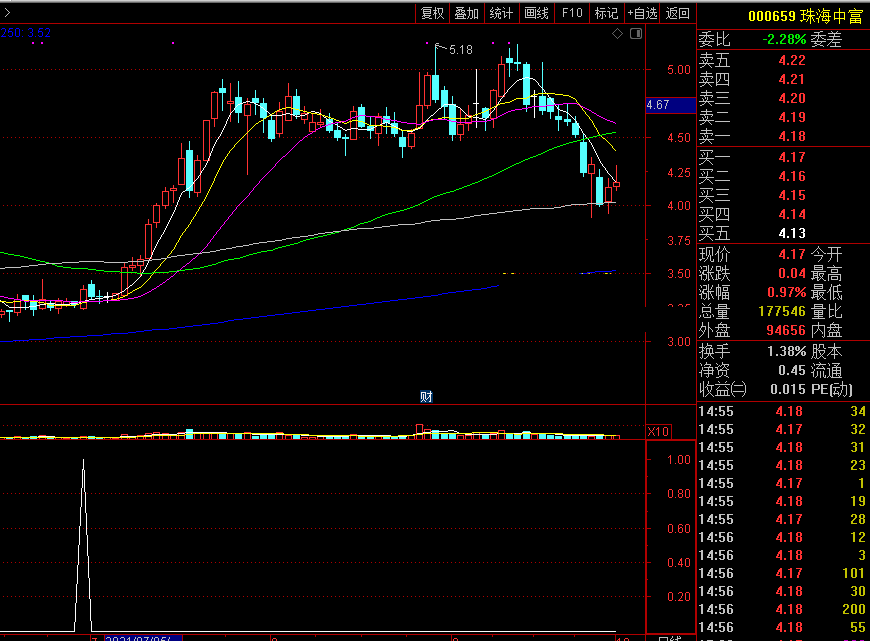870x641 pixels.
Task: Add stock via +自选 button
Action: (642, 13)
